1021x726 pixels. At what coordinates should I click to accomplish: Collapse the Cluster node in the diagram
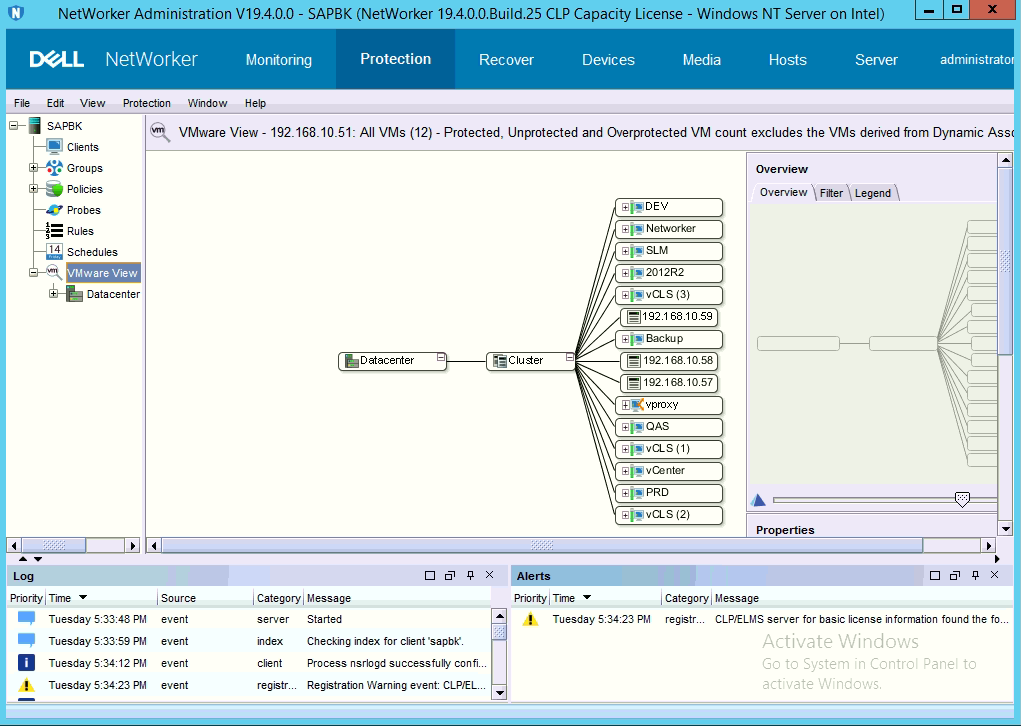pyautogui.click(x=569, y=357)
